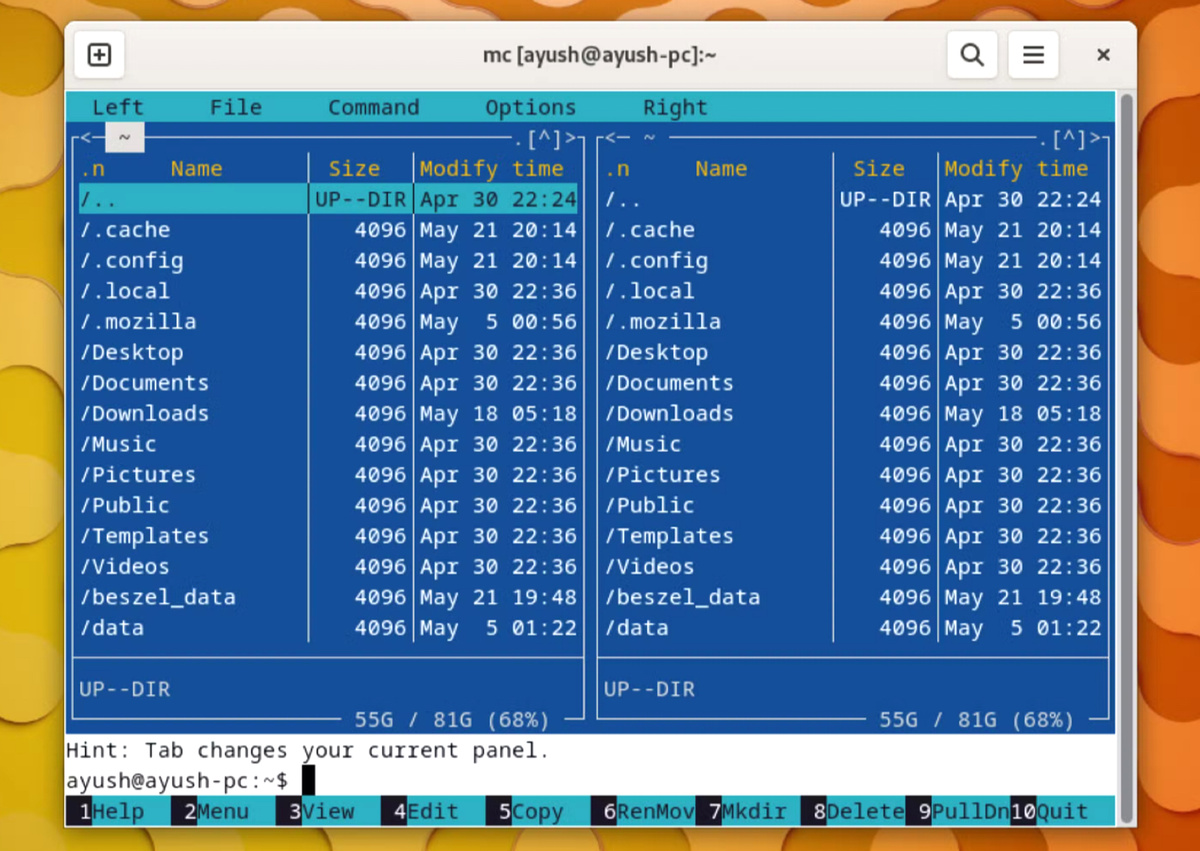This screenshot has width=1200, height=851.
Task: Click the .n sort indicator in right panel
Action: click(617, 169)
